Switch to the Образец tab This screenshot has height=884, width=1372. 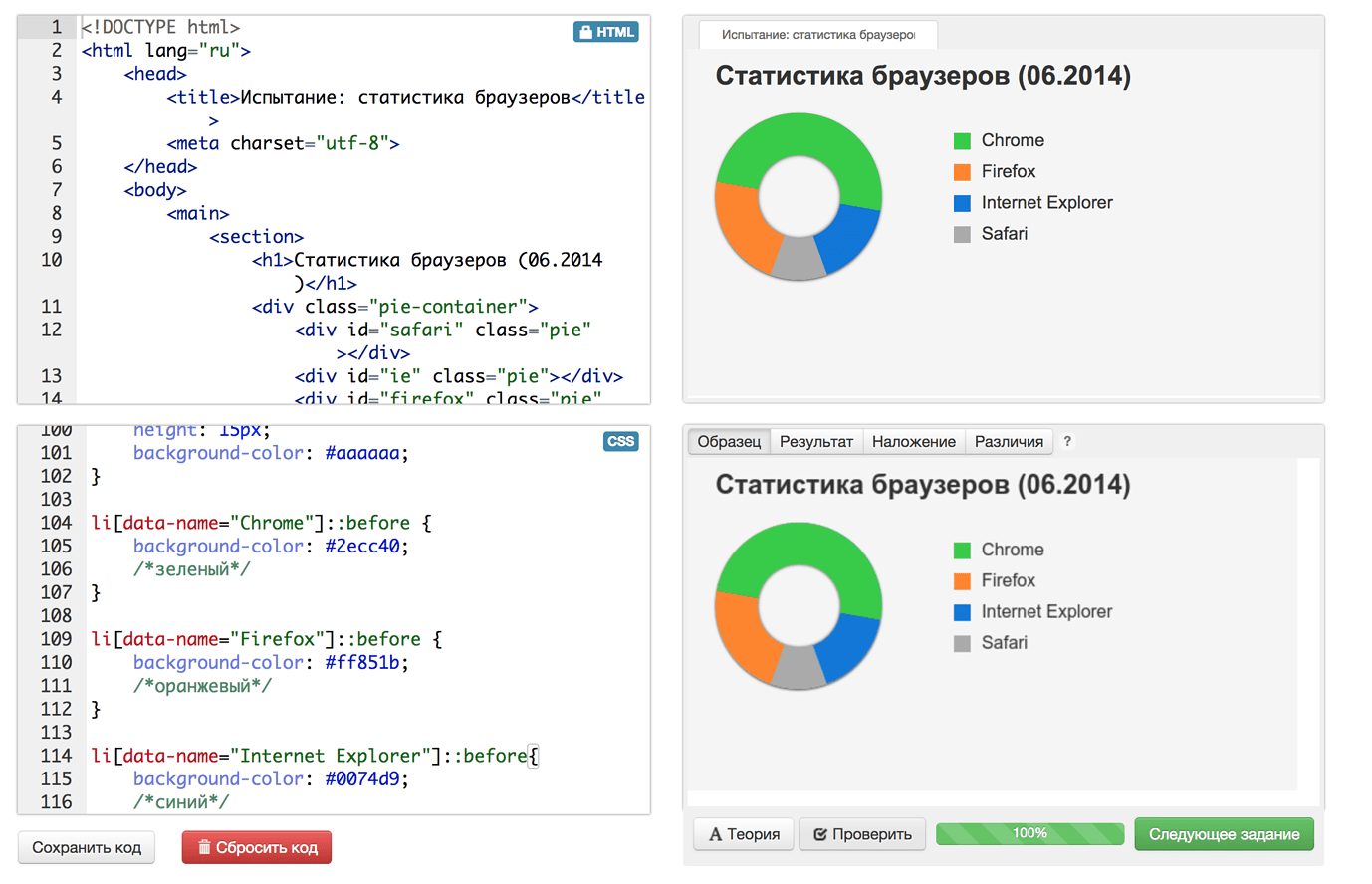729,441
